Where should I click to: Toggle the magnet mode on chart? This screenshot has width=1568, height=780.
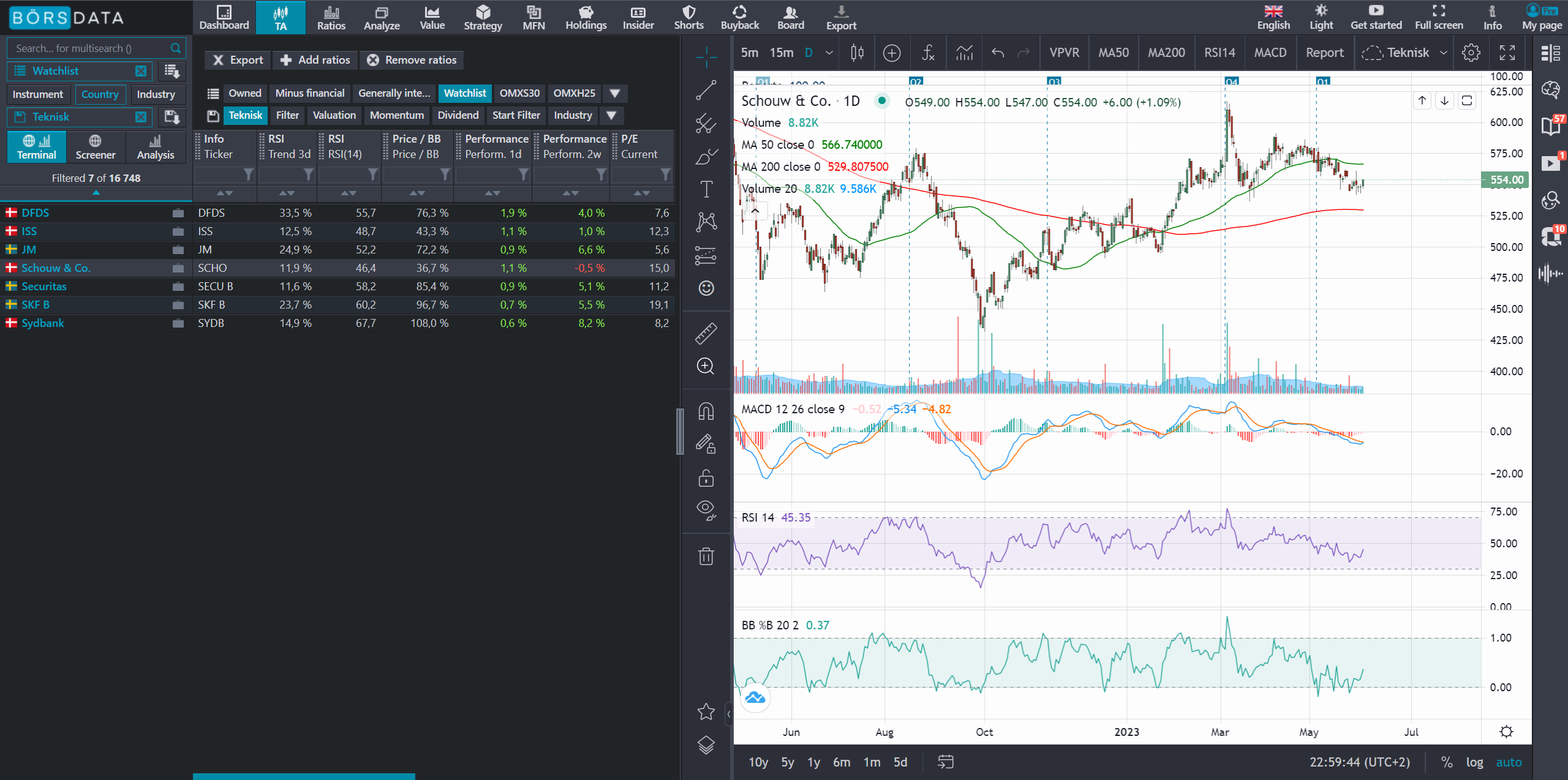point(706,411)
